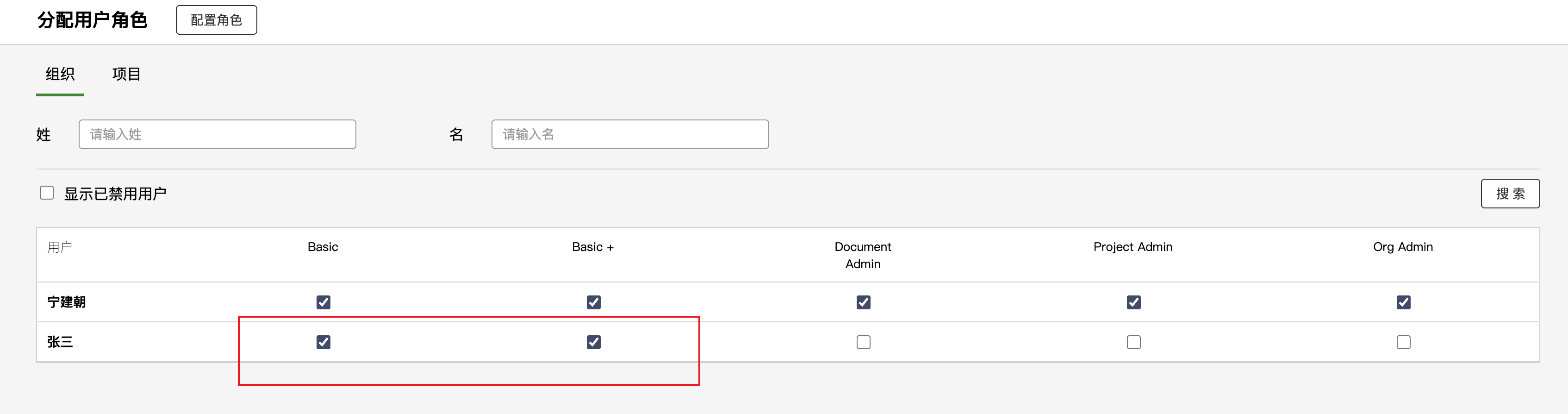
Task: Select user name 宁建朝 in table
Action: point(66,302)
